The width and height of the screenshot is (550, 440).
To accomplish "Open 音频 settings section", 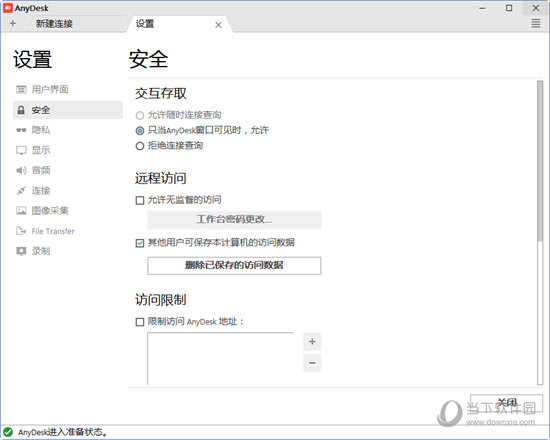I will (x=68, y=171).
